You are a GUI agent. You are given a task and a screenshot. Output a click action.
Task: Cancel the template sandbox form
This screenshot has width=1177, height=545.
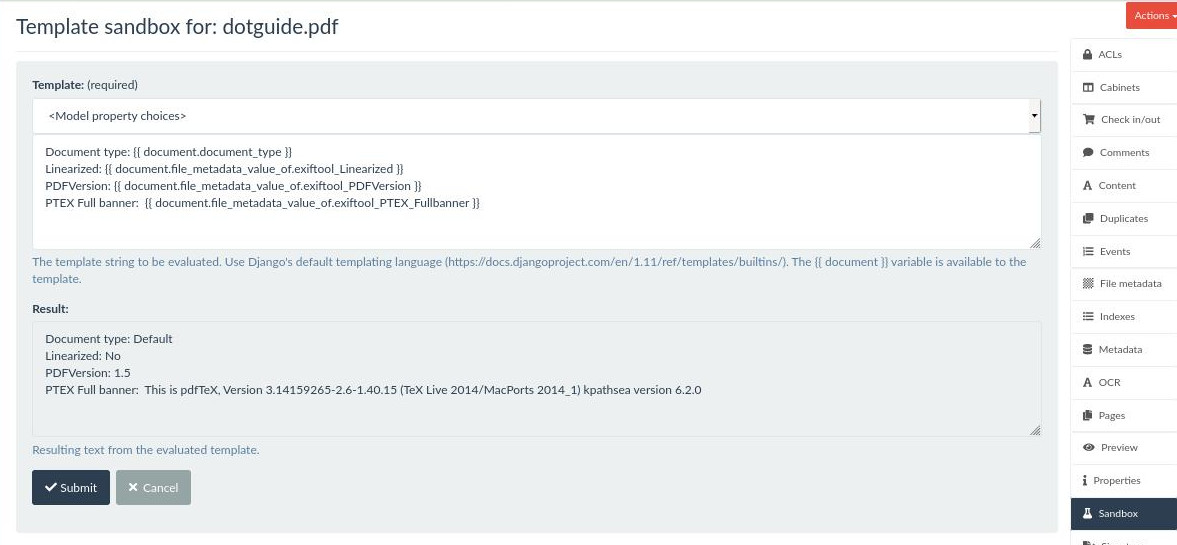[153, 487]
